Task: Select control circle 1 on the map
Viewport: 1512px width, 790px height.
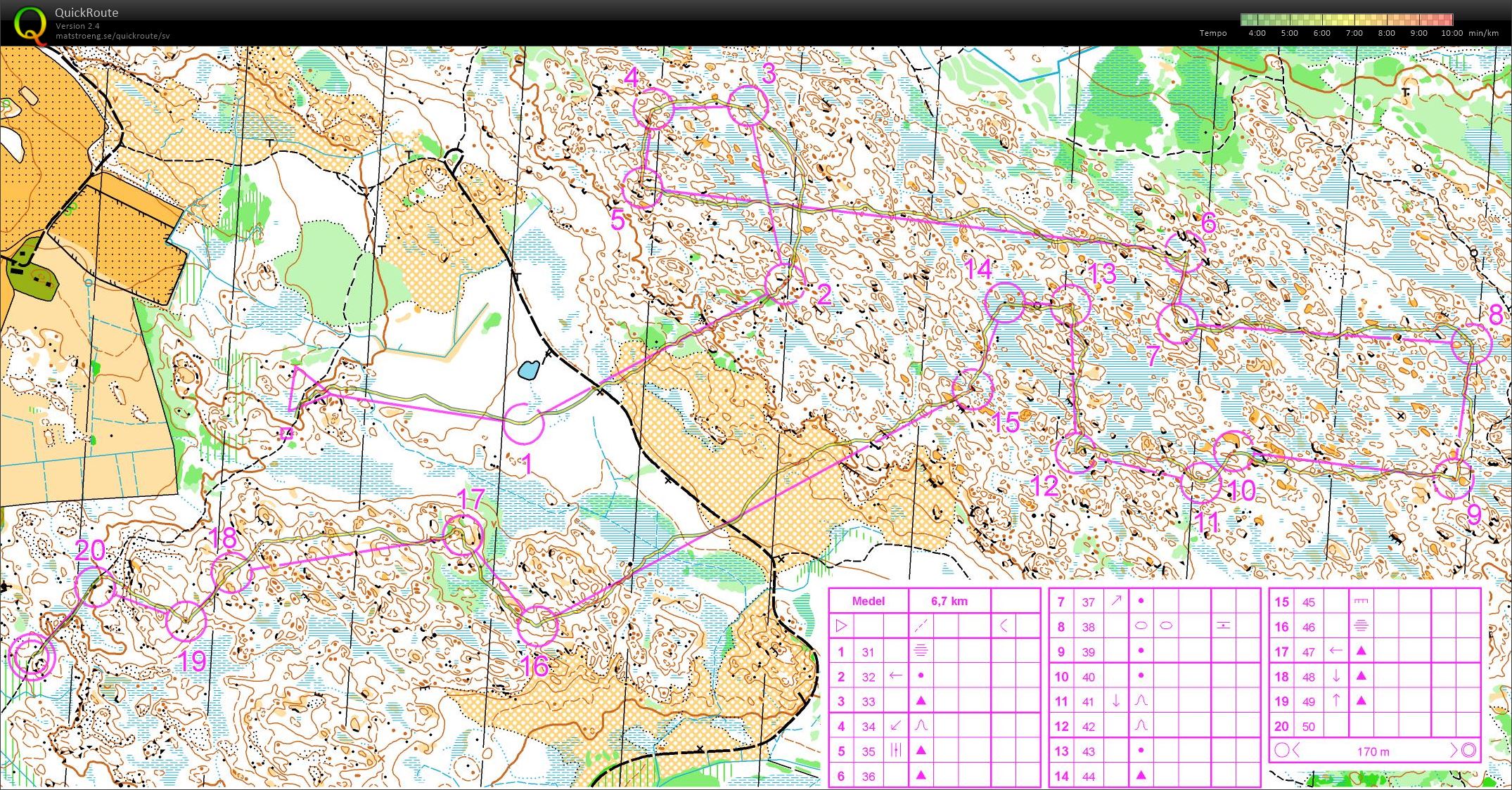Action: tap(524, 423)
